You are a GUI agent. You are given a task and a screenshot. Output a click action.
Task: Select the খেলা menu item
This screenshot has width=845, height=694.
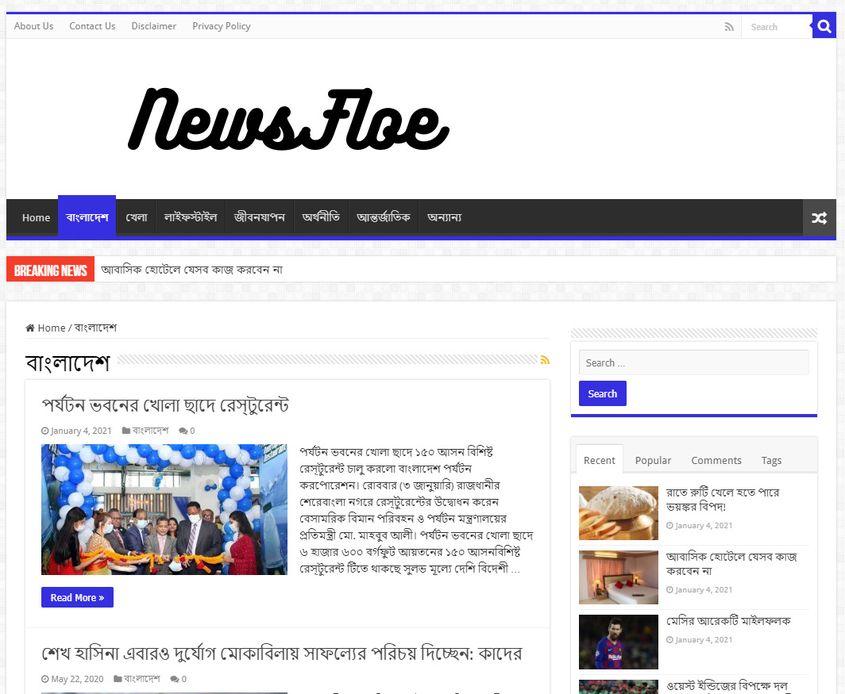click(x=136, y=218)
